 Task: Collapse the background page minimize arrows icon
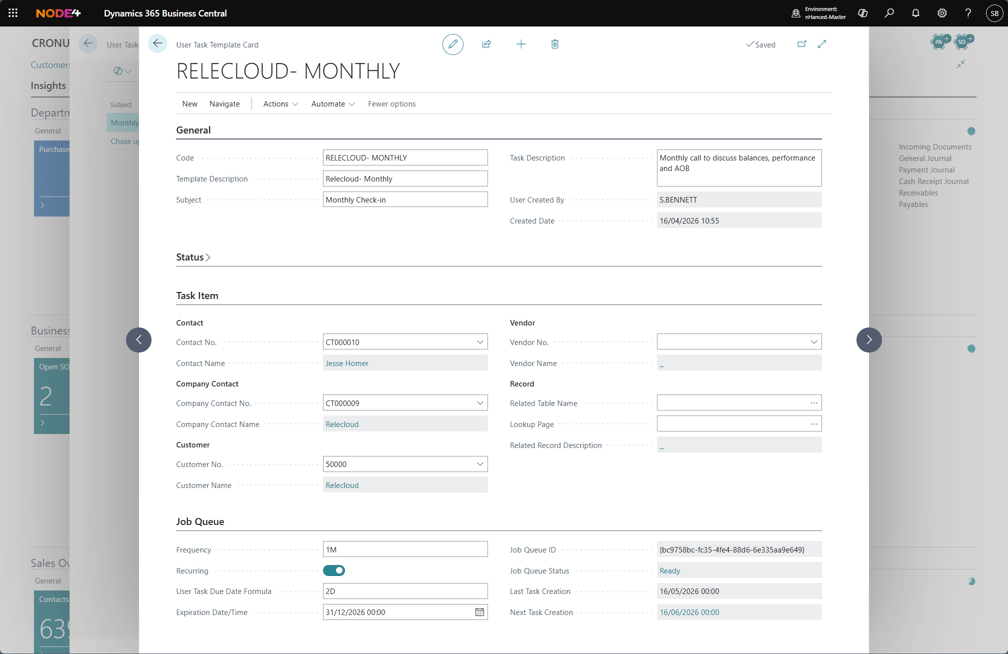960,64
